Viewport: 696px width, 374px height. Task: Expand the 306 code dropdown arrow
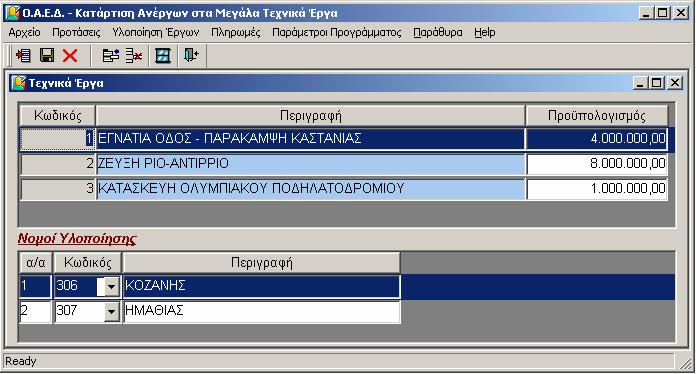coord(111,287)
